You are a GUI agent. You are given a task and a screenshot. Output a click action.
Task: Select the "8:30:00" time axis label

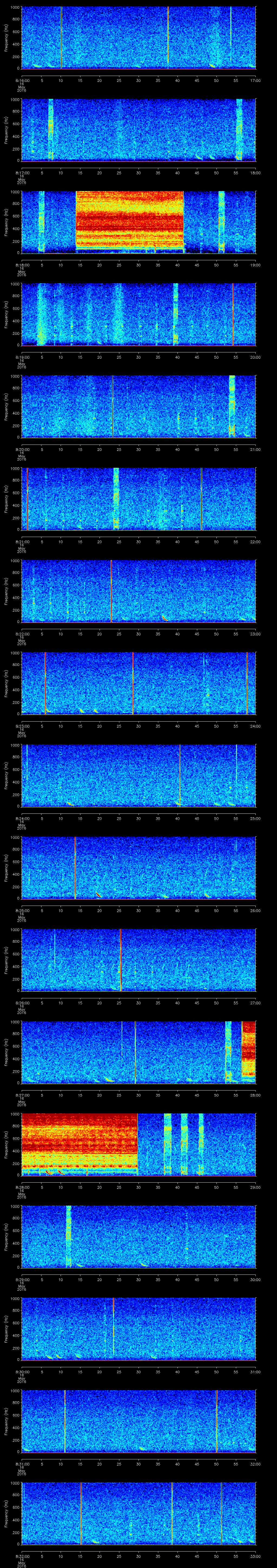22,1371
